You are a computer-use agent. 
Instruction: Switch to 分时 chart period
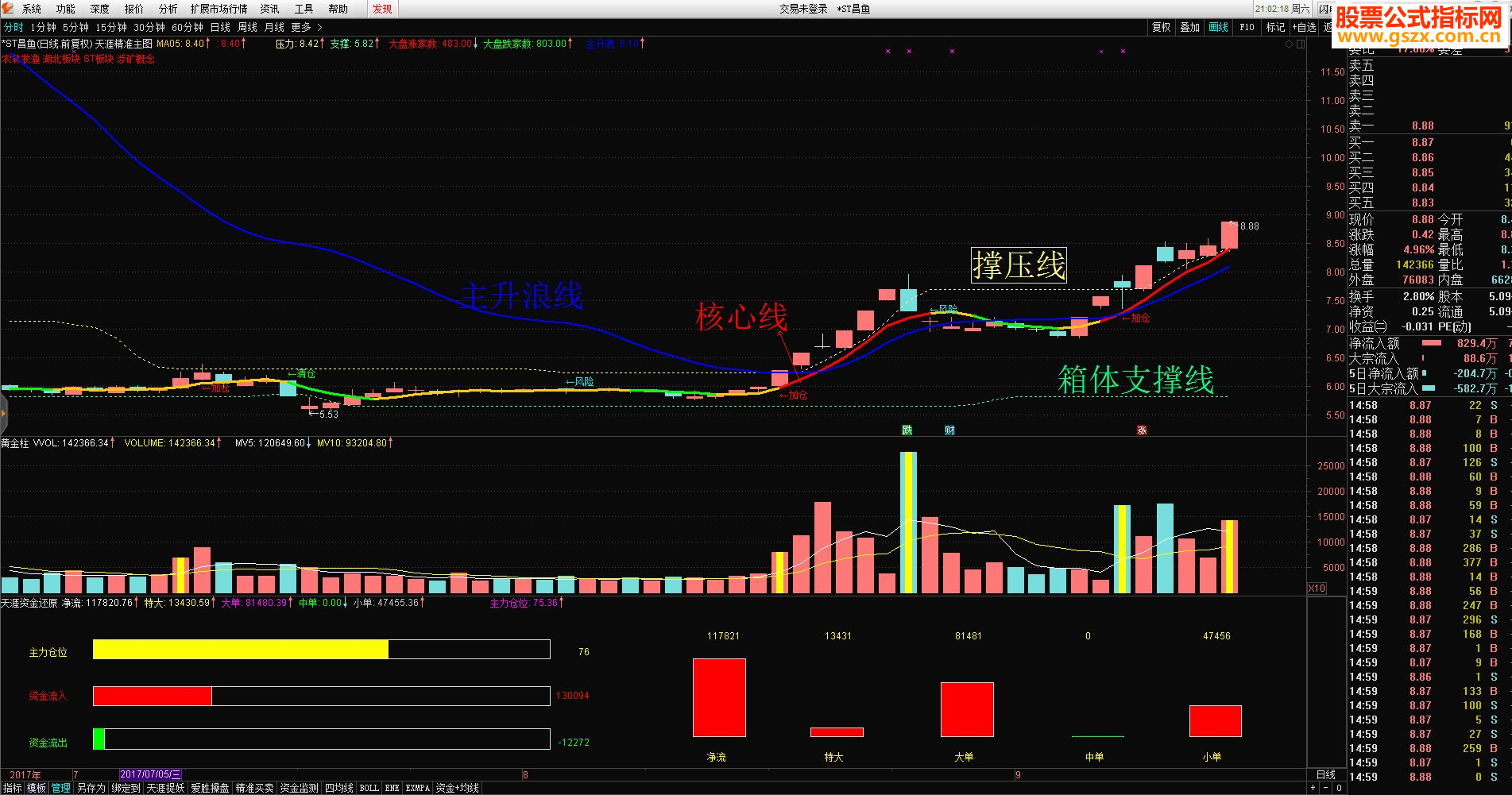[x=14, y=27]
